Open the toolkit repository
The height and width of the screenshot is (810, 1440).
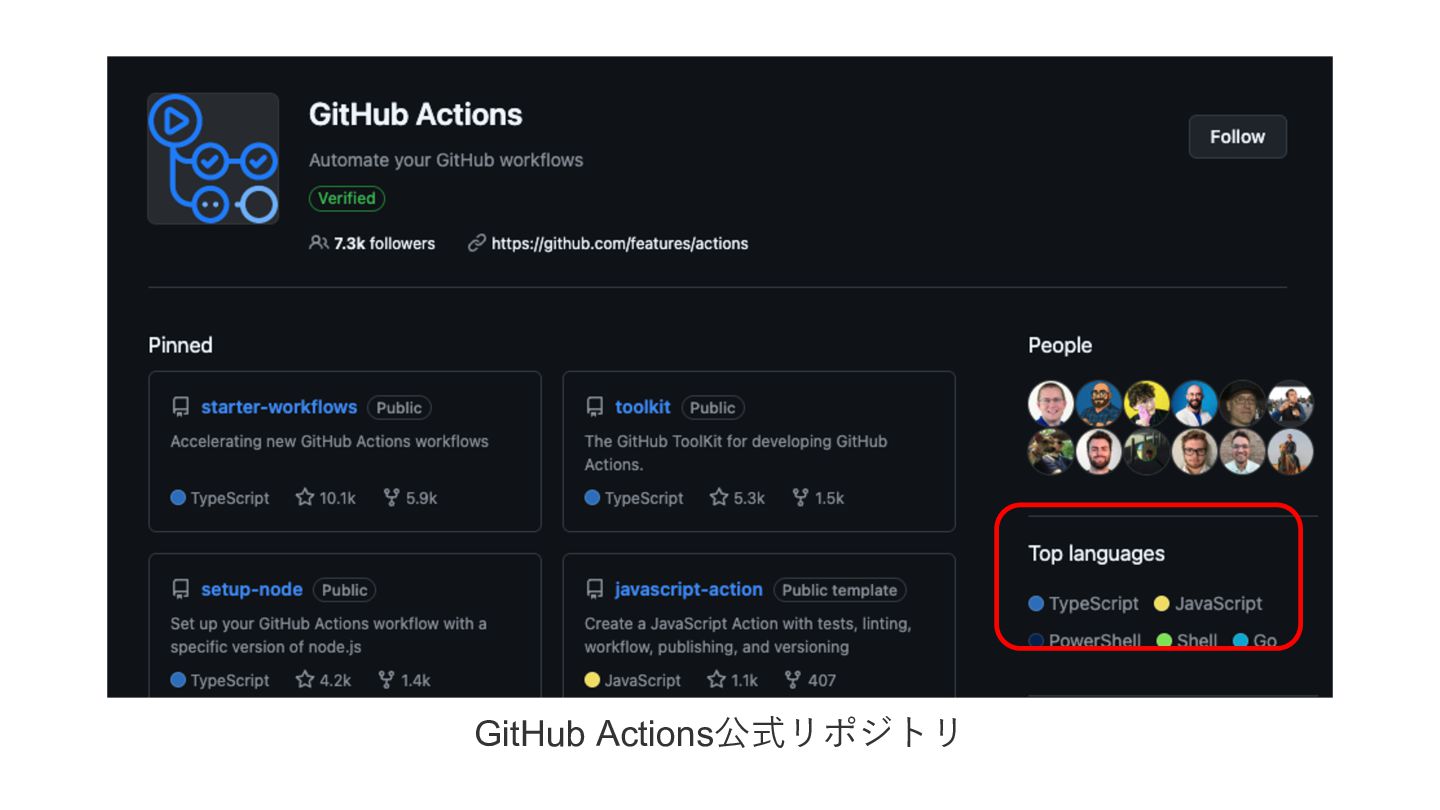[x=643, y=407]
